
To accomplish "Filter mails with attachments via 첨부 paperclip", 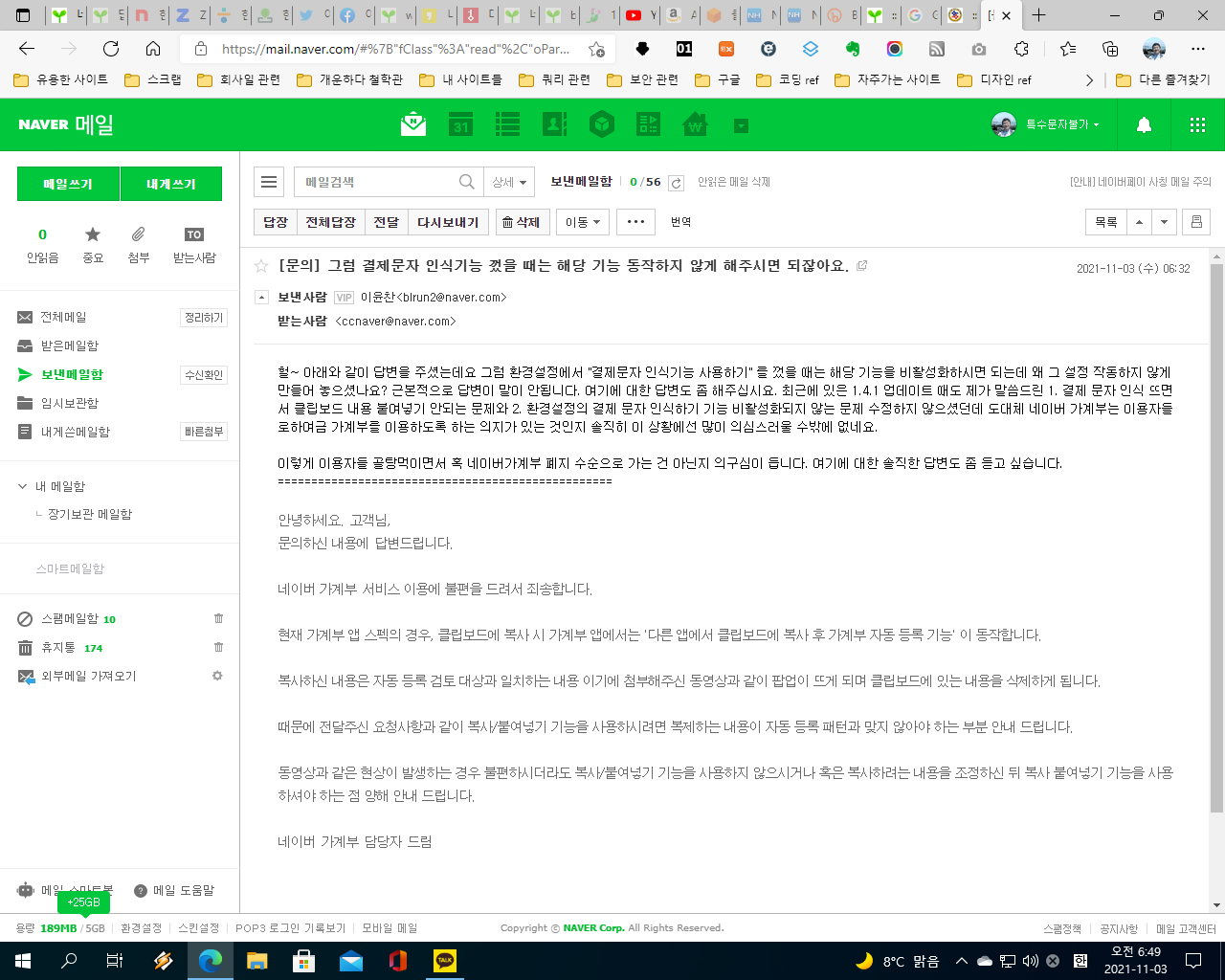I will point(139,245).
